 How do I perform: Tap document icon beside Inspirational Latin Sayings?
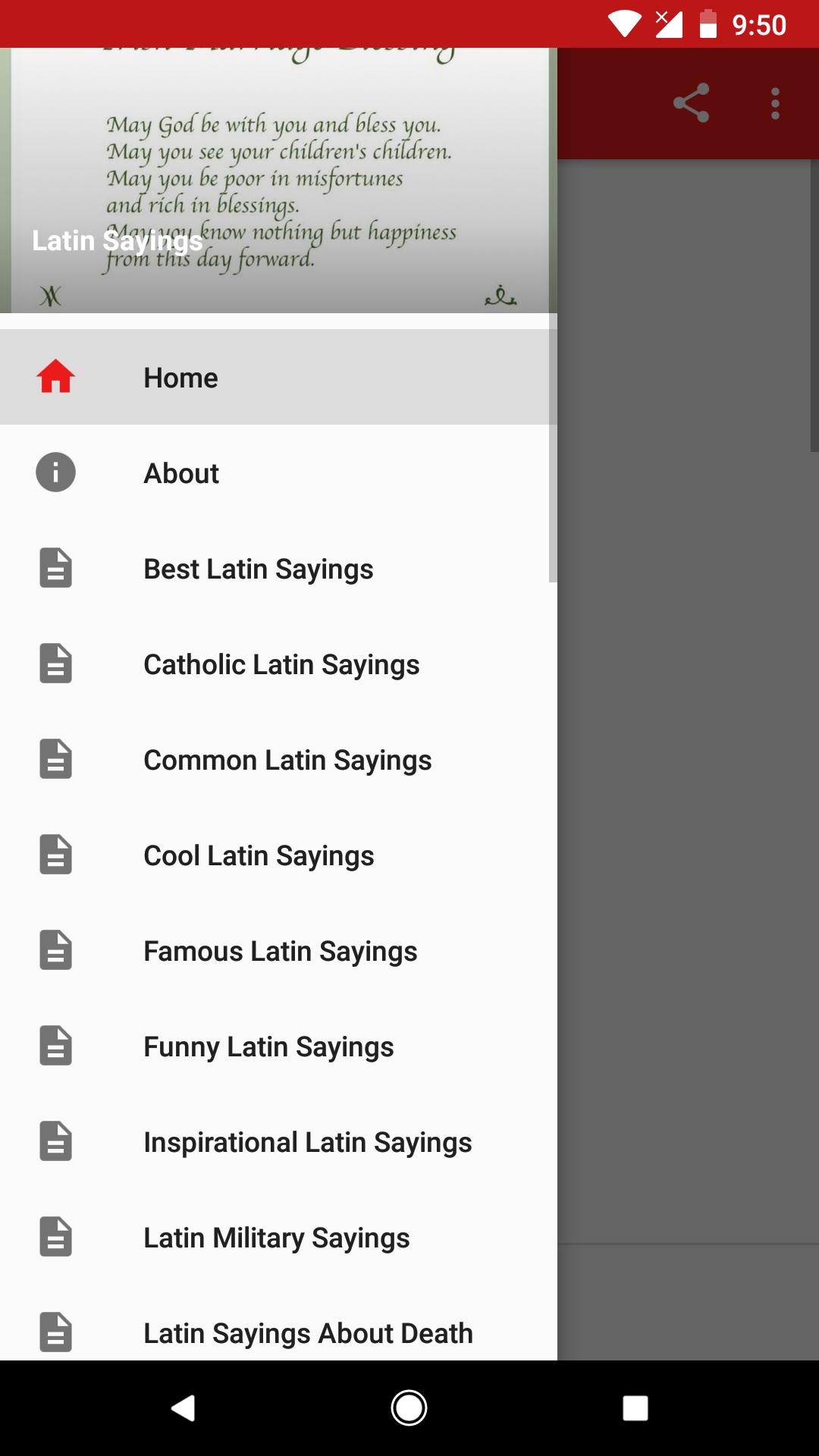(55, 1141)
